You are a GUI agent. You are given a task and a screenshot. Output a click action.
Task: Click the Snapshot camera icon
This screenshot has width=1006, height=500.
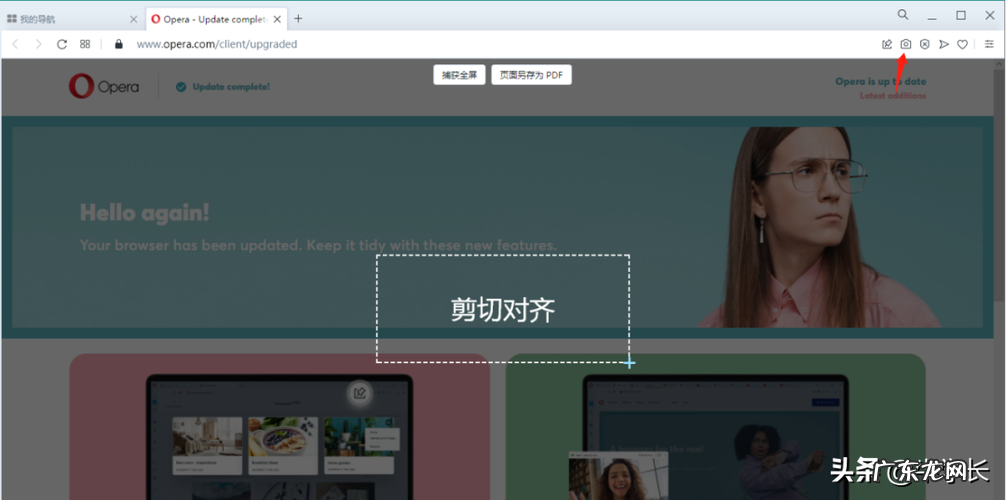point(906,44)
